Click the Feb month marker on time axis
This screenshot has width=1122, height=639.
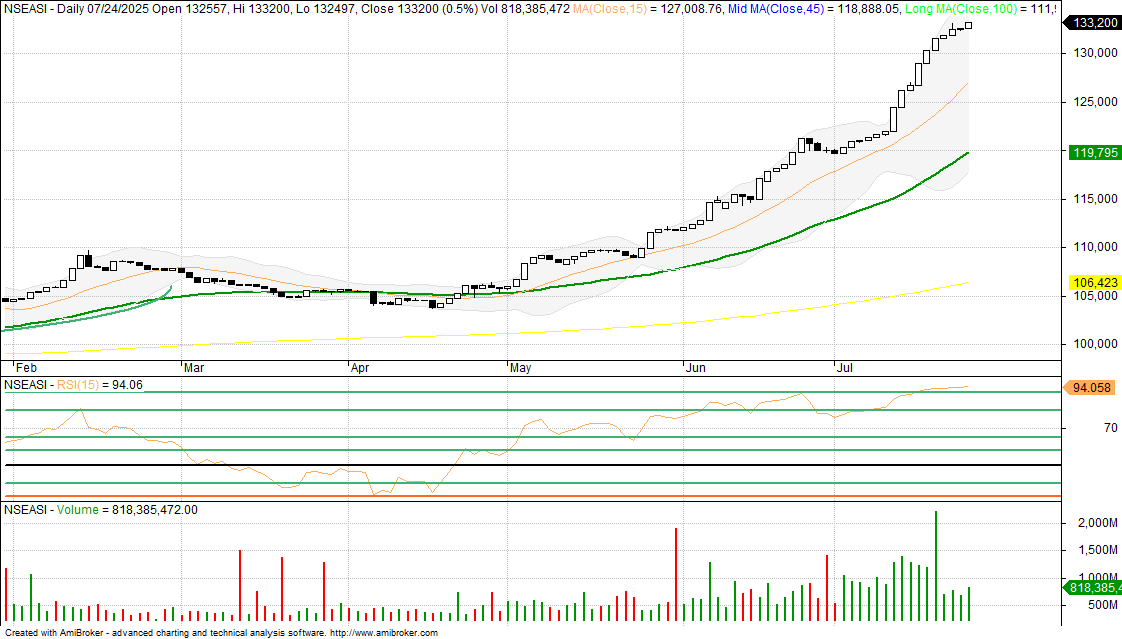[26, 368]
